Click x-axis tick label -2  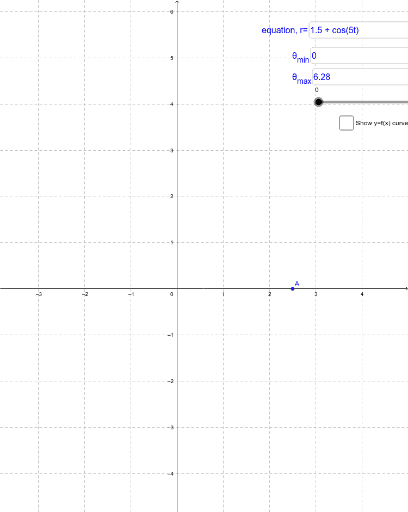(85, 294)
